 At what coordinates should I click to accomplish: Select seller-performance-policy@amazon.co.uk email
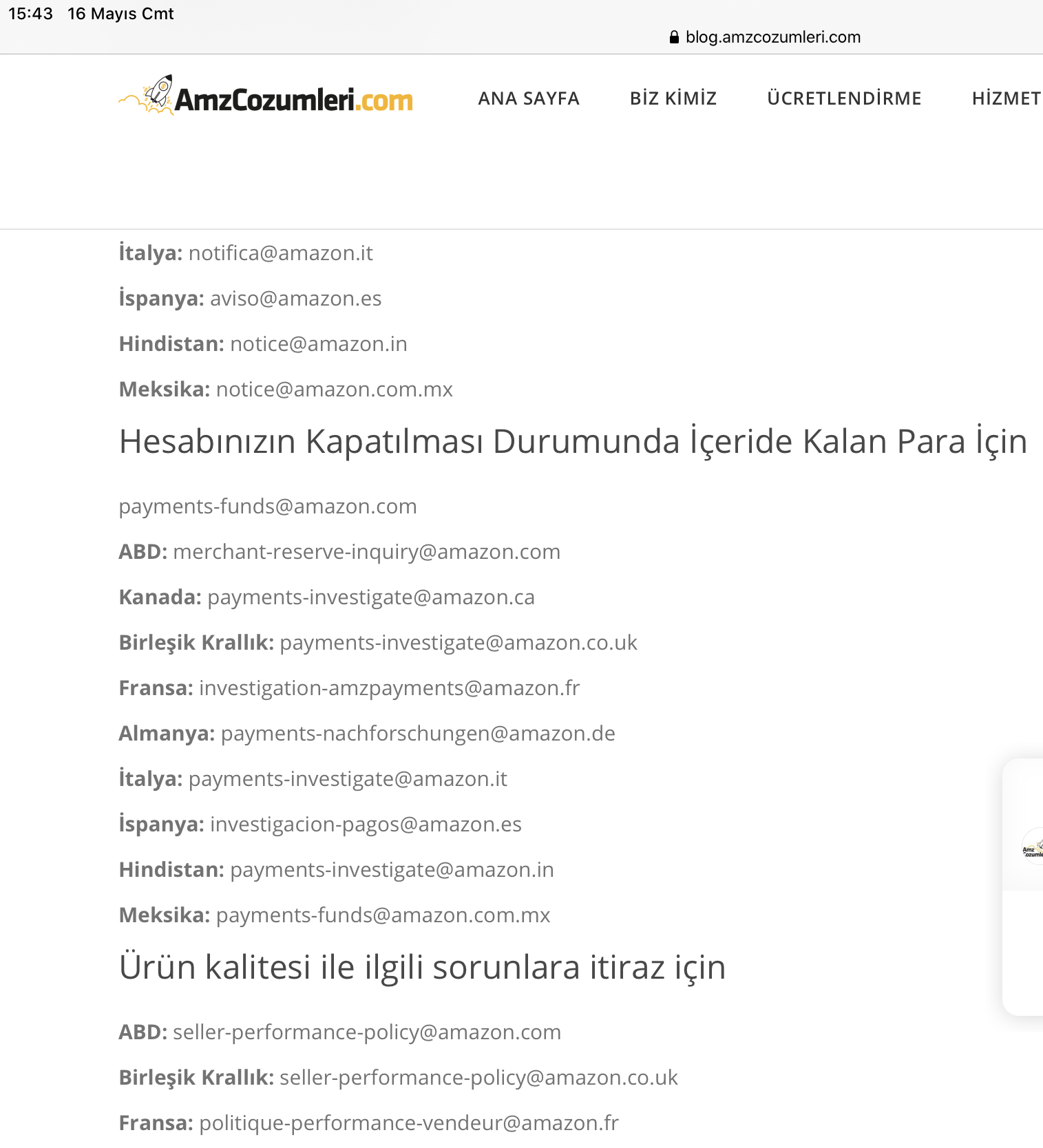tap(478, 1078)
